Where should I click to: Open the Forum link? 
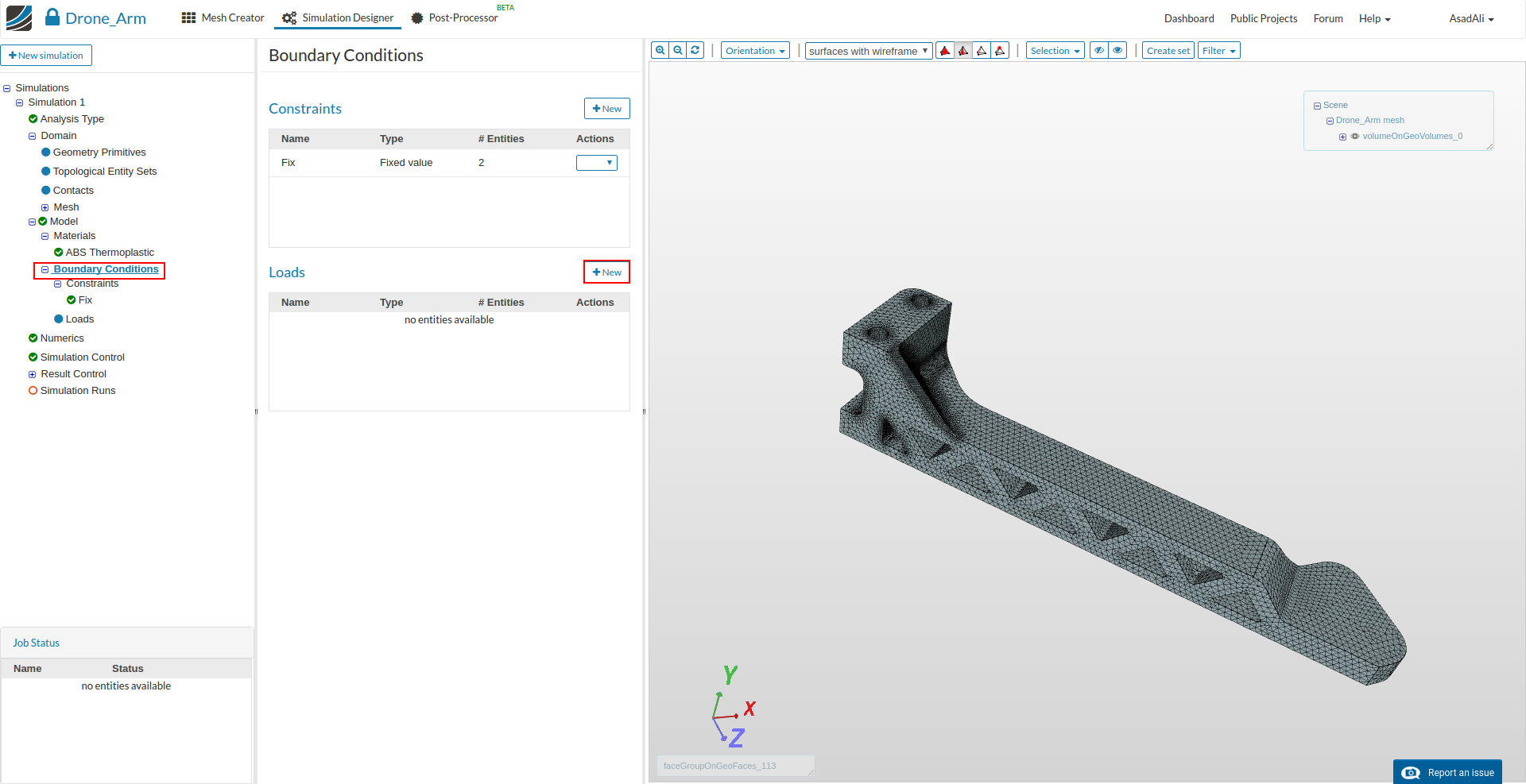(x=1327, y=18)
